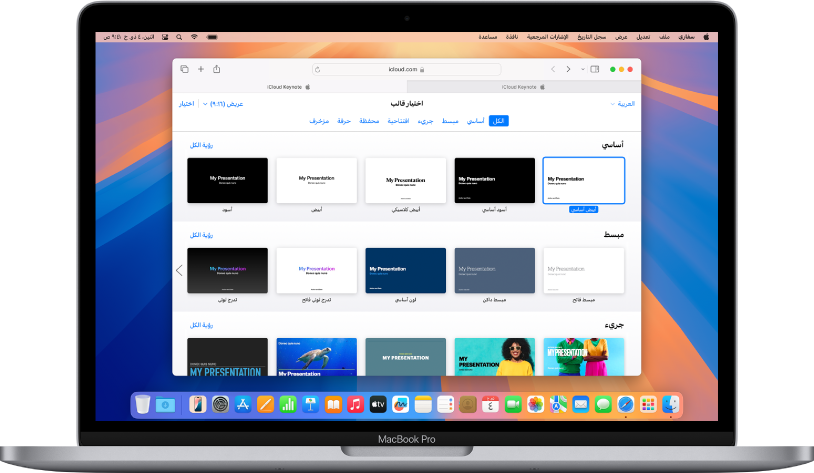The image size is (814, 473).
Task: Open the العربية language dropdown
Action: tap(622, 104)
